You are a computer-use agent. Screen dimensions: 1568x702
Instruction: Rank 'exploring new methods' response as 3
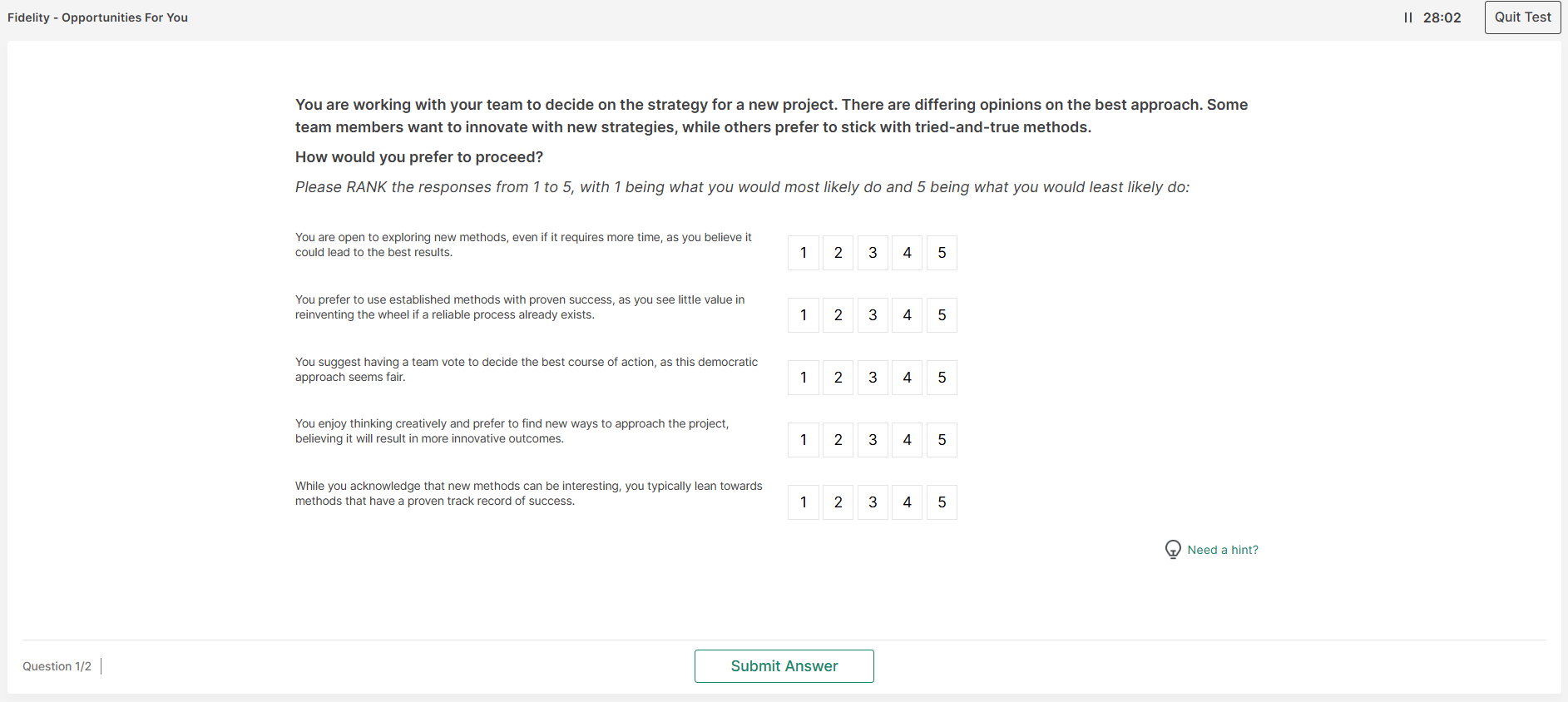(x=873, y=253)
